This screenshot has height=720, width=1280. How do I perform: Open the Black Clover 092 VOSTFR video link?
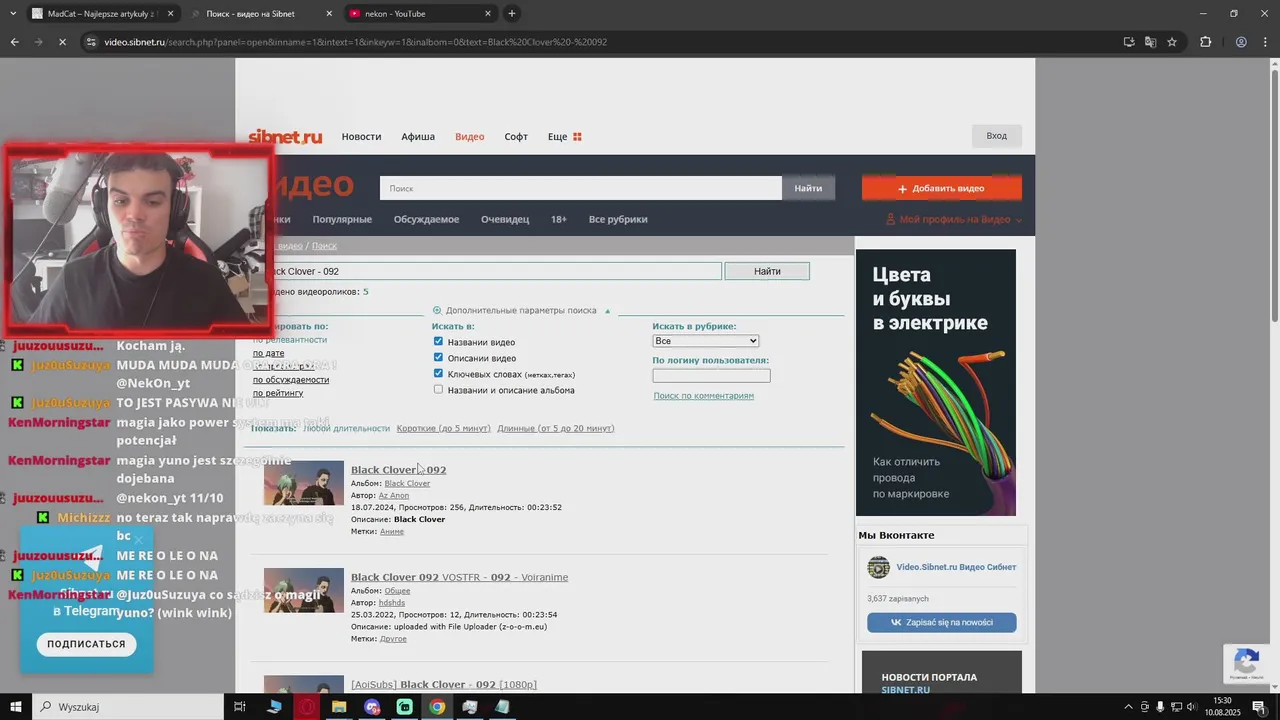(x=459, y=577)
